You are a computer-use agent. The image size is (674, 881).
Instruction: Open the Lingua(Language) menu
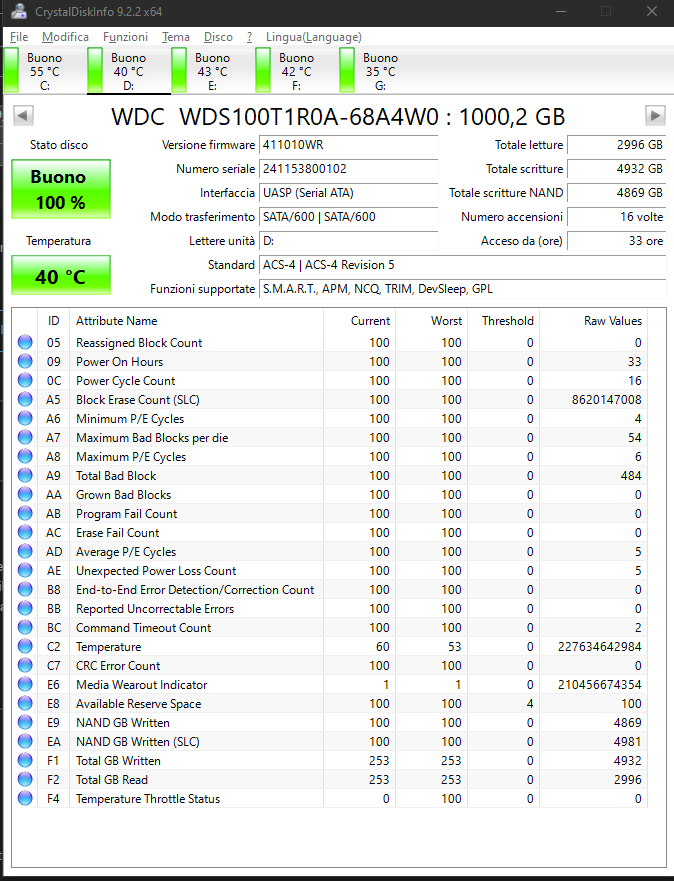[313, 37]
